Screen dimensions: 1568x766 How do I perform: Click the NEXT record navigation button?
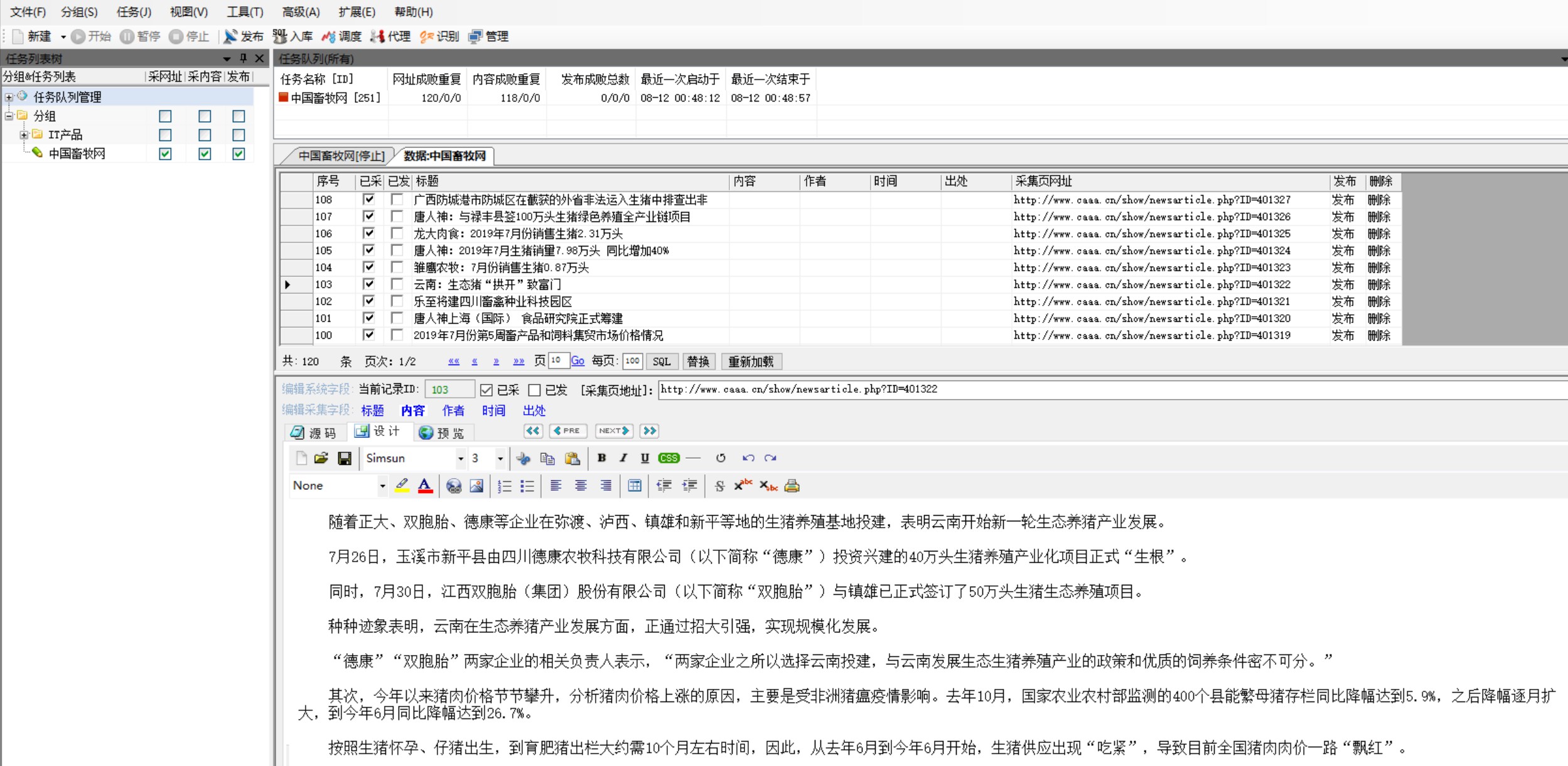tap(613, 431)
